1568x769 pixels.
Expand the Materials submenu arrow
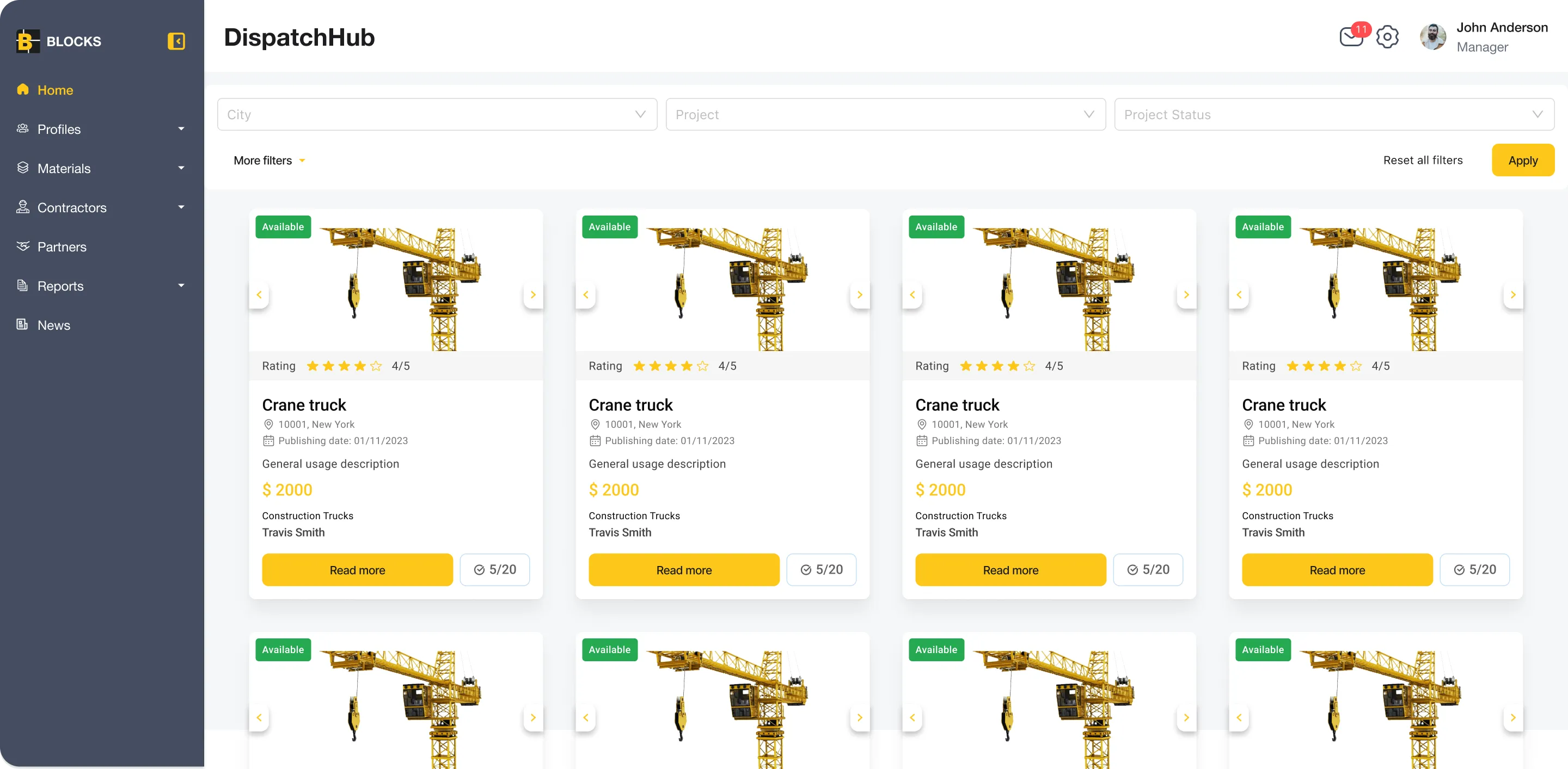pyautogui.click(x=181, y=168)
